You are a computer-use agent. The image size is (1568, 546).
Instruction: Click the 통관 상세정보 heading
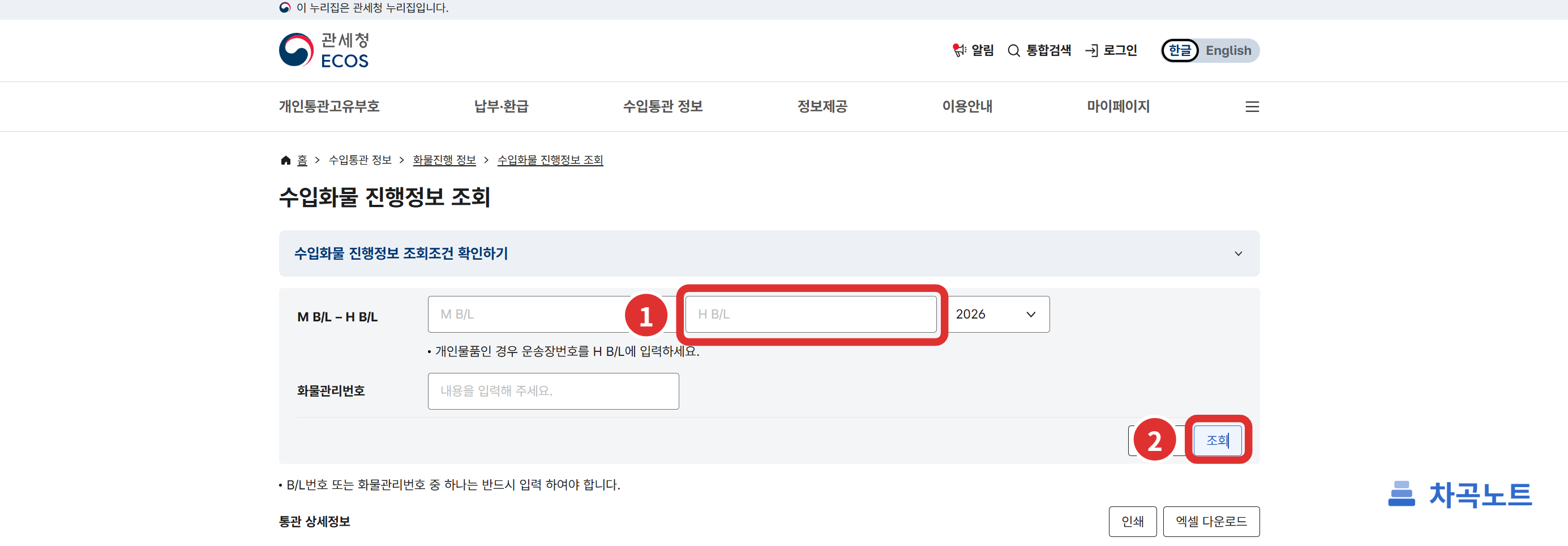[315, 522]
